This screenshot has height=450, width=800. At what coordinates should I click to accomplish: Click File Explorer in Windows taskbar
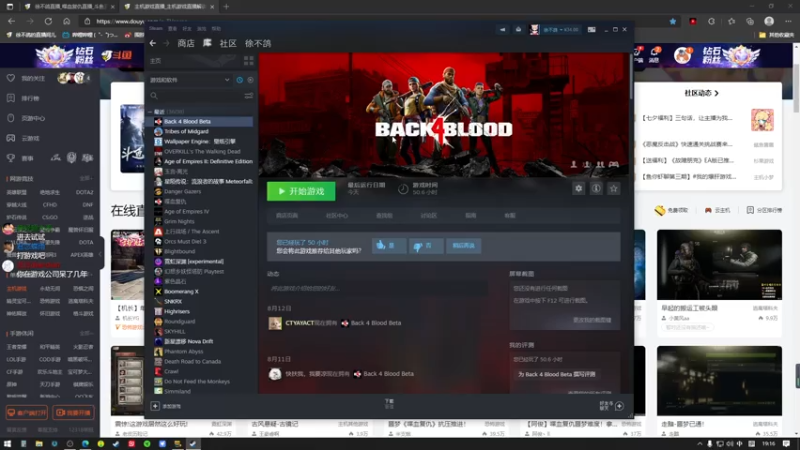click(x=39, y=444)
